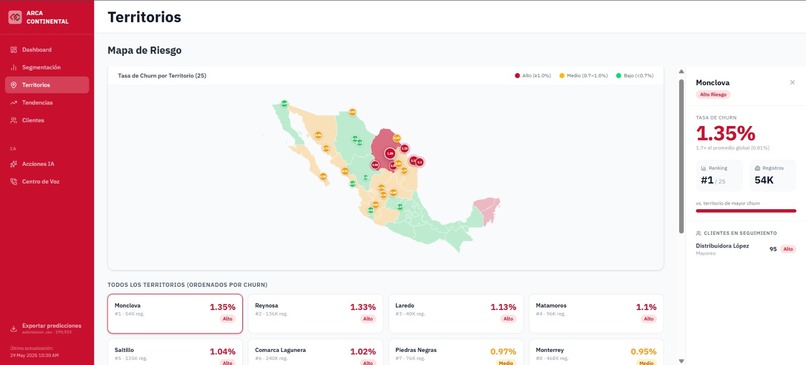This screenshot has width=806, height=365.
Task: Click the 1.1% value on Matamoros card
Action: point(646,307)
